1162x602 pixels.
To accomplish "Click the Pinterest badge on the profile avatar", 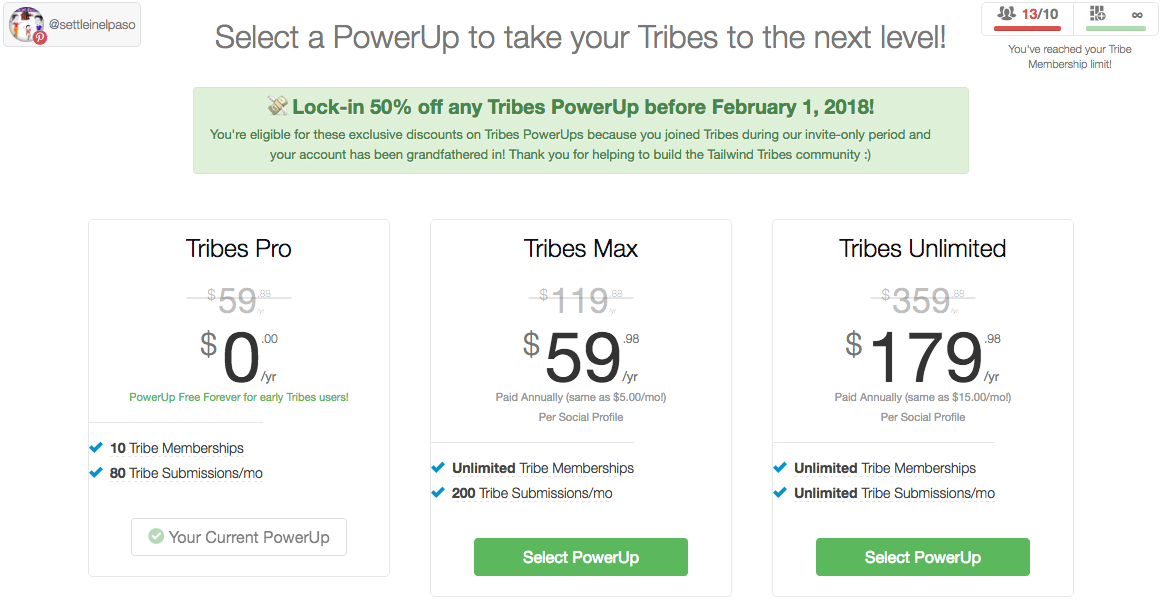I will [x=40, y=37].
